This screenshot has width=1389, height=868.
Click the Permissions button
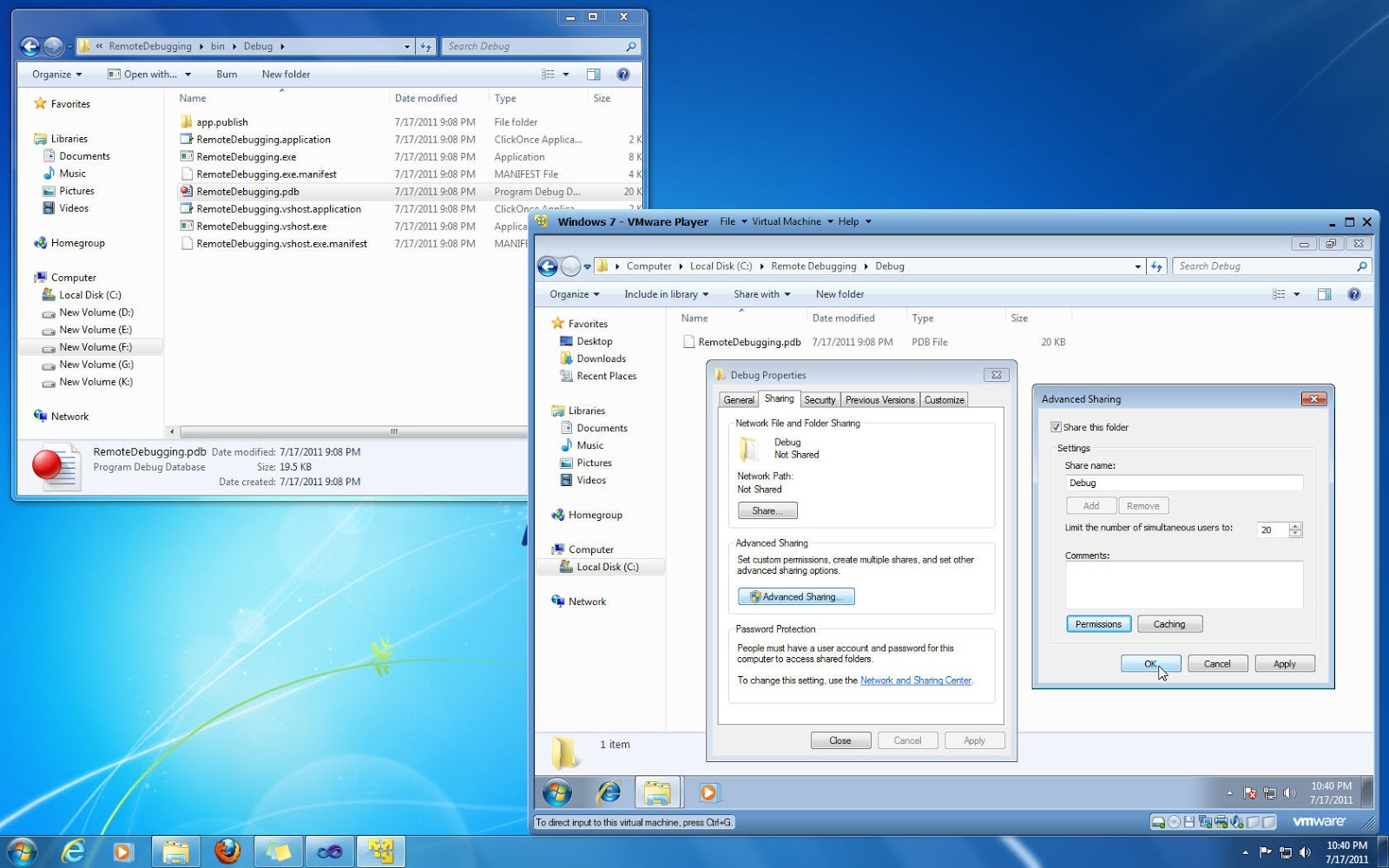(x=1097, y=623)
